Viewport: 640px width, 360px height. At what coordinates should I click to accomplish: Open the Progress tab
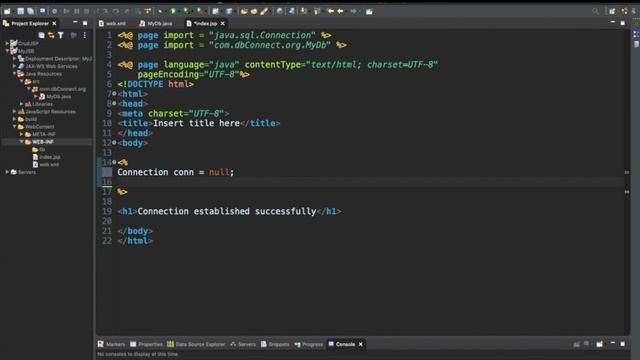coord(309,344)
